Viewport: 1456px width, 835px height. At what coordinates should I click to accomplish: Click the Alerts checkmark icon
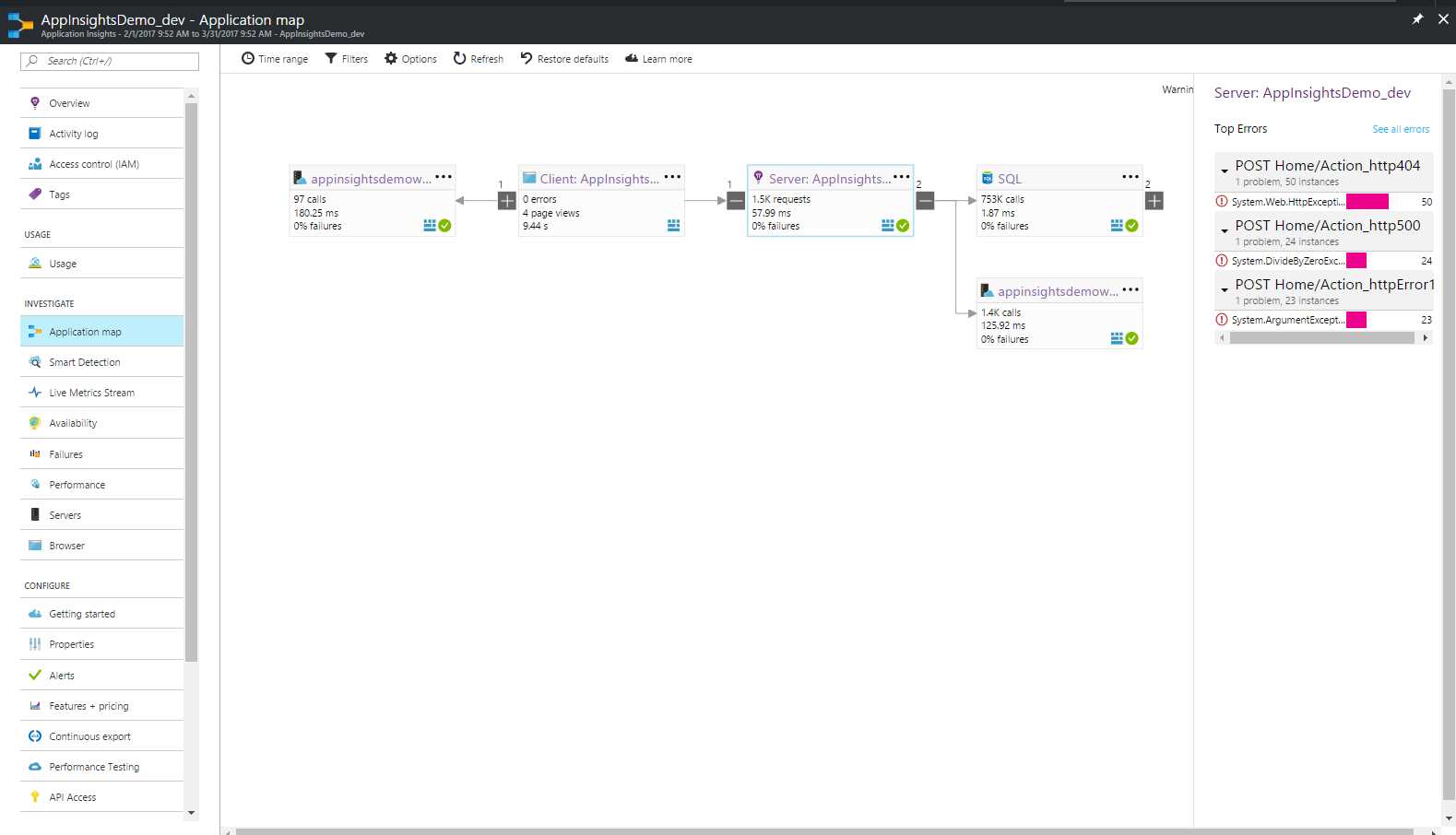35,675
